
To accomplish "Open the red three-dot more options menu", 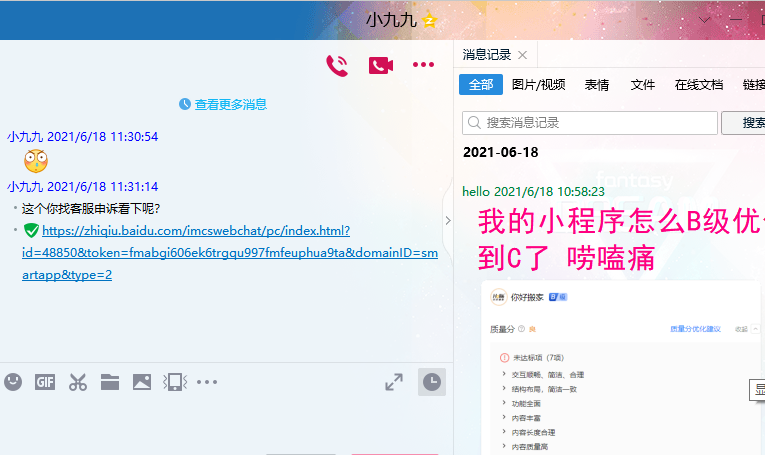I will [x=423, y=64].
